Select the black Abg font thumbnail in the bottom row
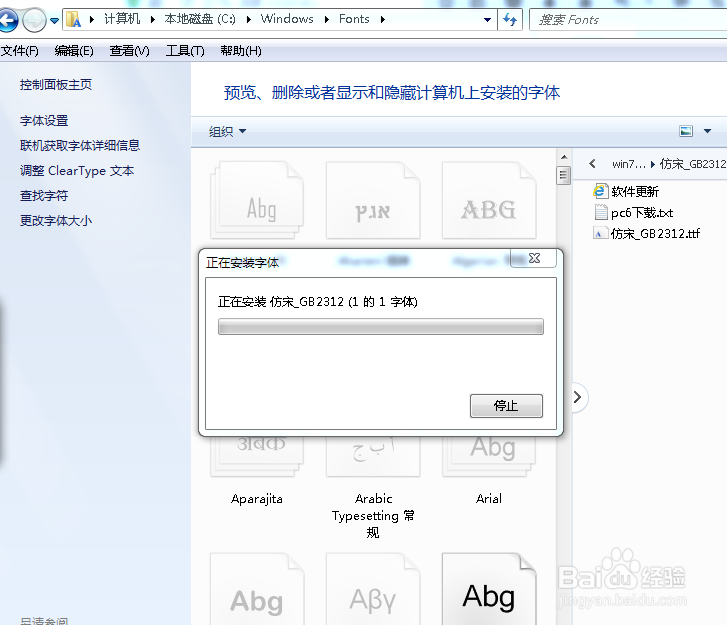727x625 pixels. pyautogui.click(x=489, y=589)
